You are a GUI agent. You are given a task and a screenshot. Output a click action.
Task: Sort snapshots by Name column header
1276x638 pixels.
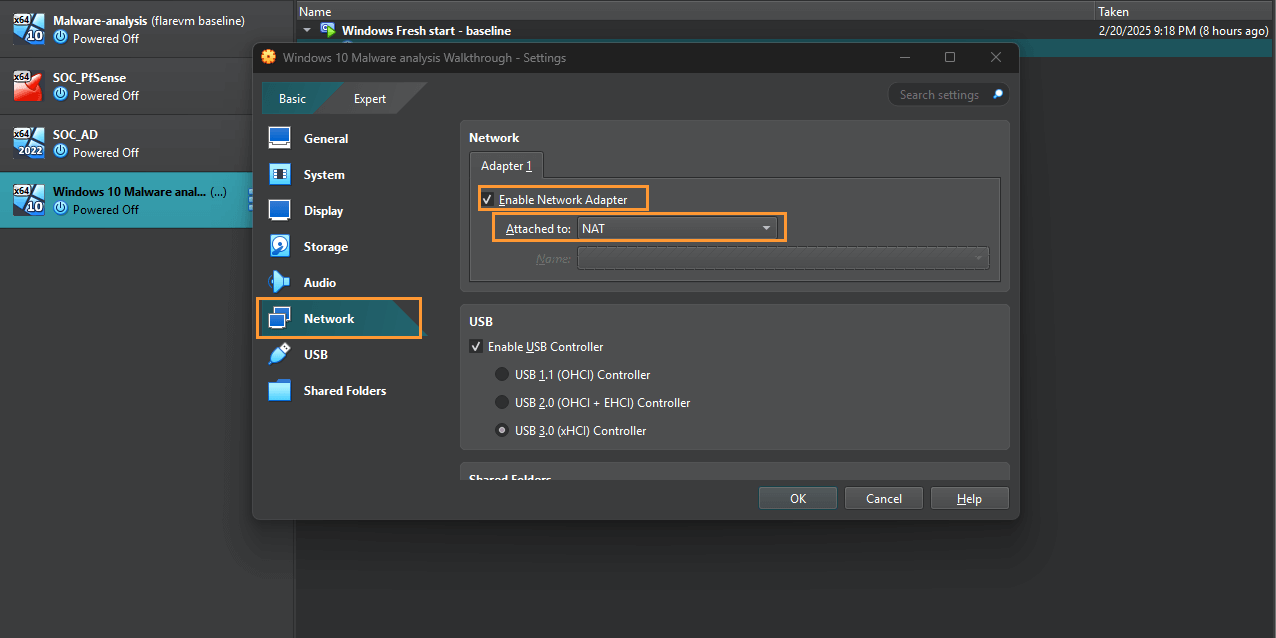pyautogui.click(x=696, y=11)
